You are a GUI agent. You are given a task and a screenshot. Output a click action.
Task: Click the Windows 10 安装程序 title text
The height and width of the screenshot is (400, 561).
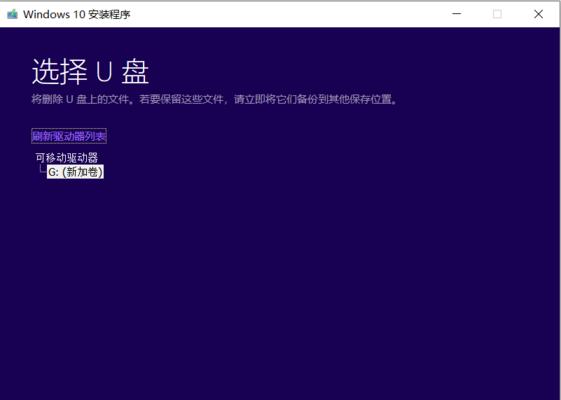[77, 14]
